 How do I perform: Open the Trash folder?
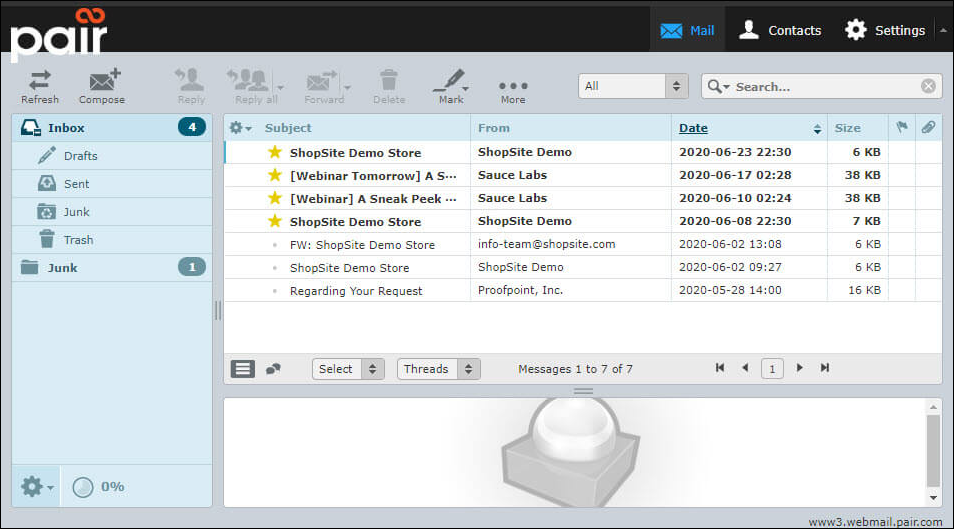coord(112,240)
